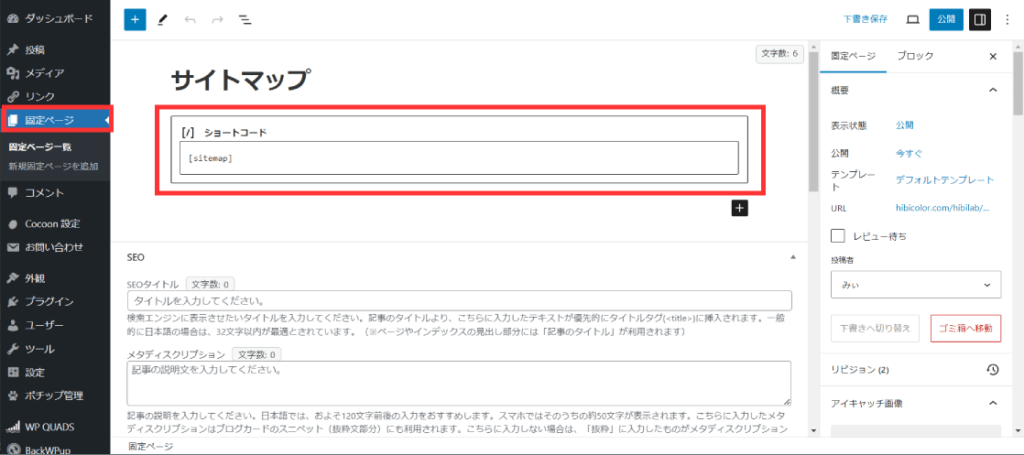This screenshot has height=455, width=1024.
Task: Toggle the settings sidebar panel icon
Action: (x=980, y=19)
